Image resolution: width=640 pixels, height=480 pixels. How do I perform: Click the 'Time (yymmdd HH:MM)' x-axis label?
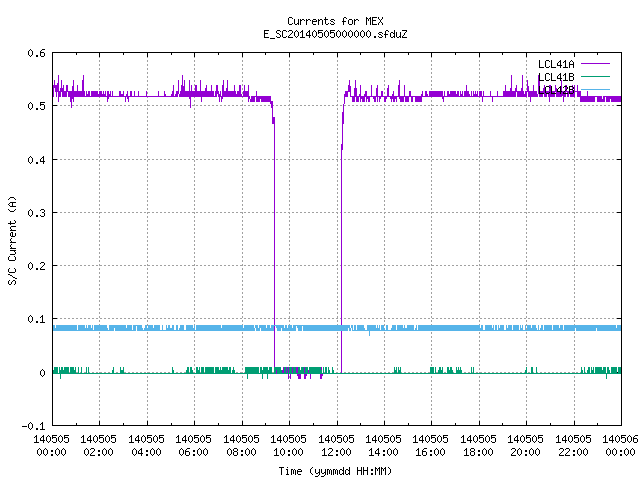(x=335, y=471)
